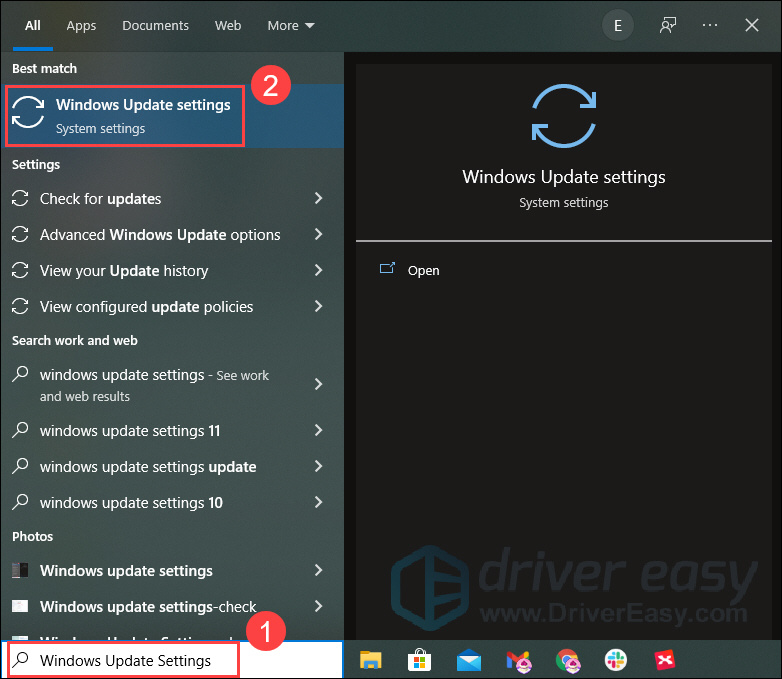Click the magnifier icon beside 'windows update settings 11'
This screenshot has height=679, width=782.
(x=20, y=430)
